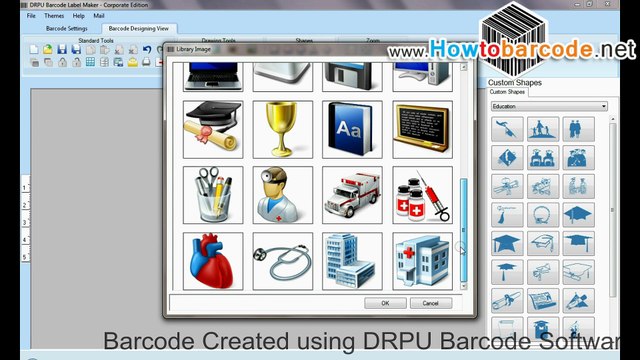Open the Education category dropdown

(549, 106)
